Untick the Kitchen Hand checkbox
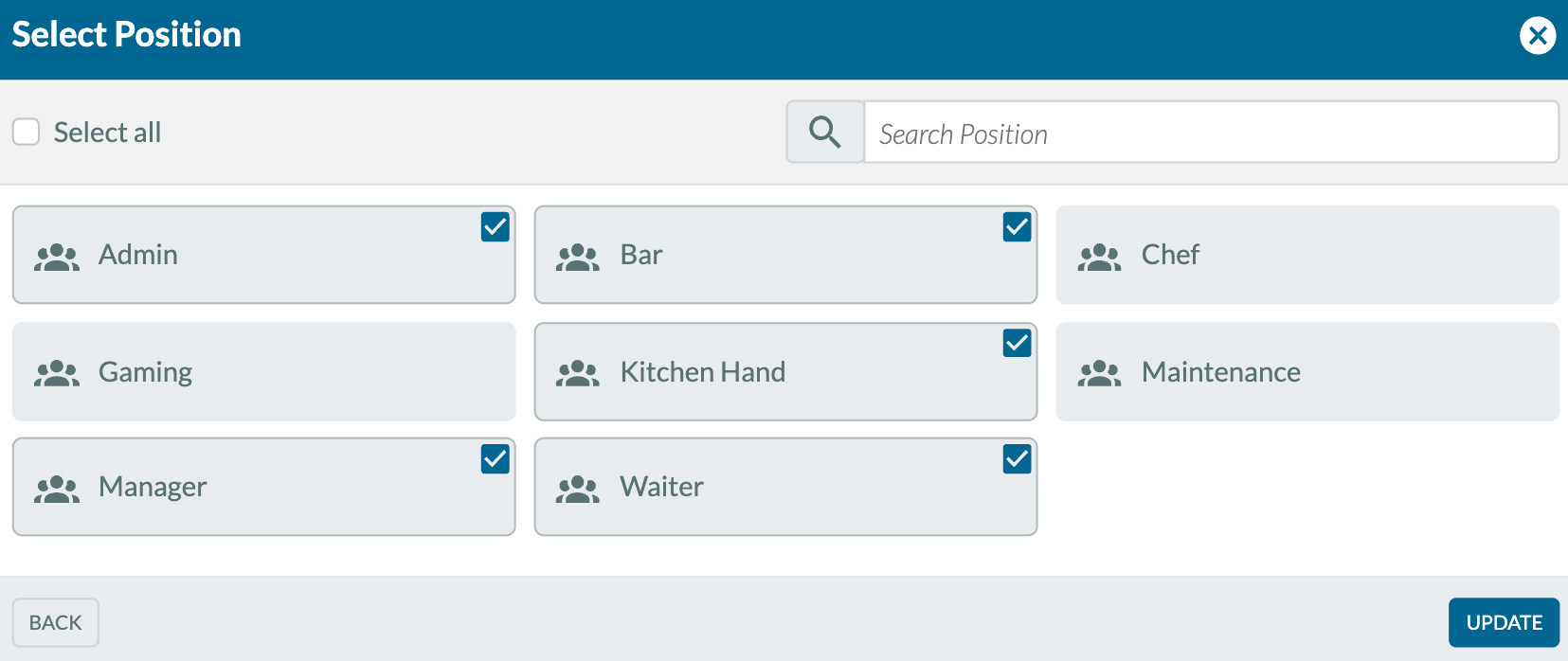 [1017, 343]
